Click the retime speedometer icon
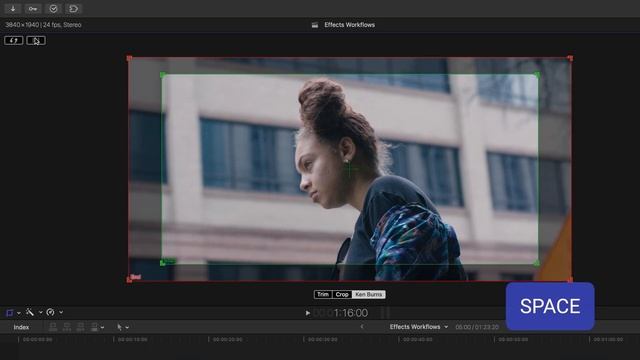640x360 pixels. point(50,312)
